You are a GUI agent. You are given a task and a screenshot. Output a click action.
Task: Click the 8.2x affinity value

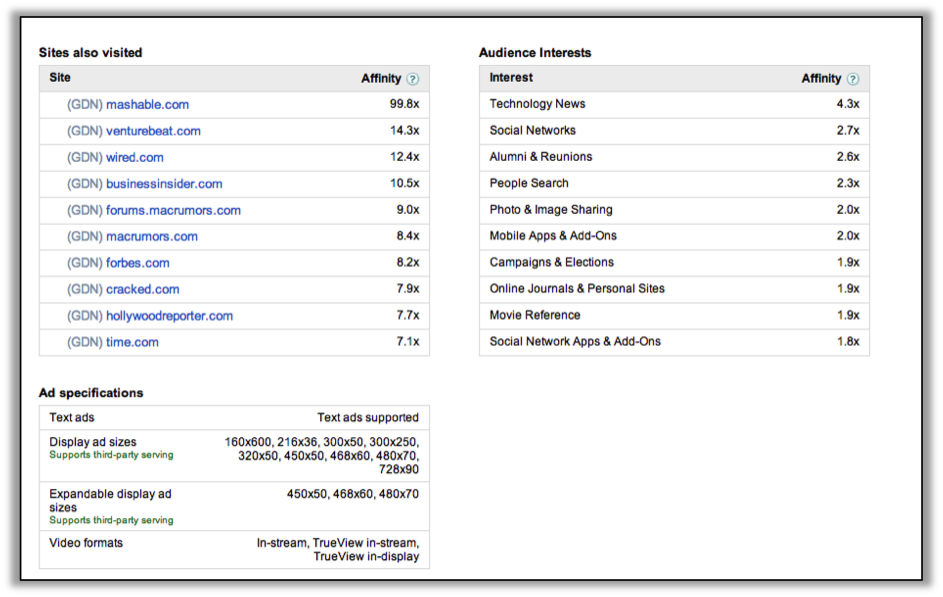point(408,263)
